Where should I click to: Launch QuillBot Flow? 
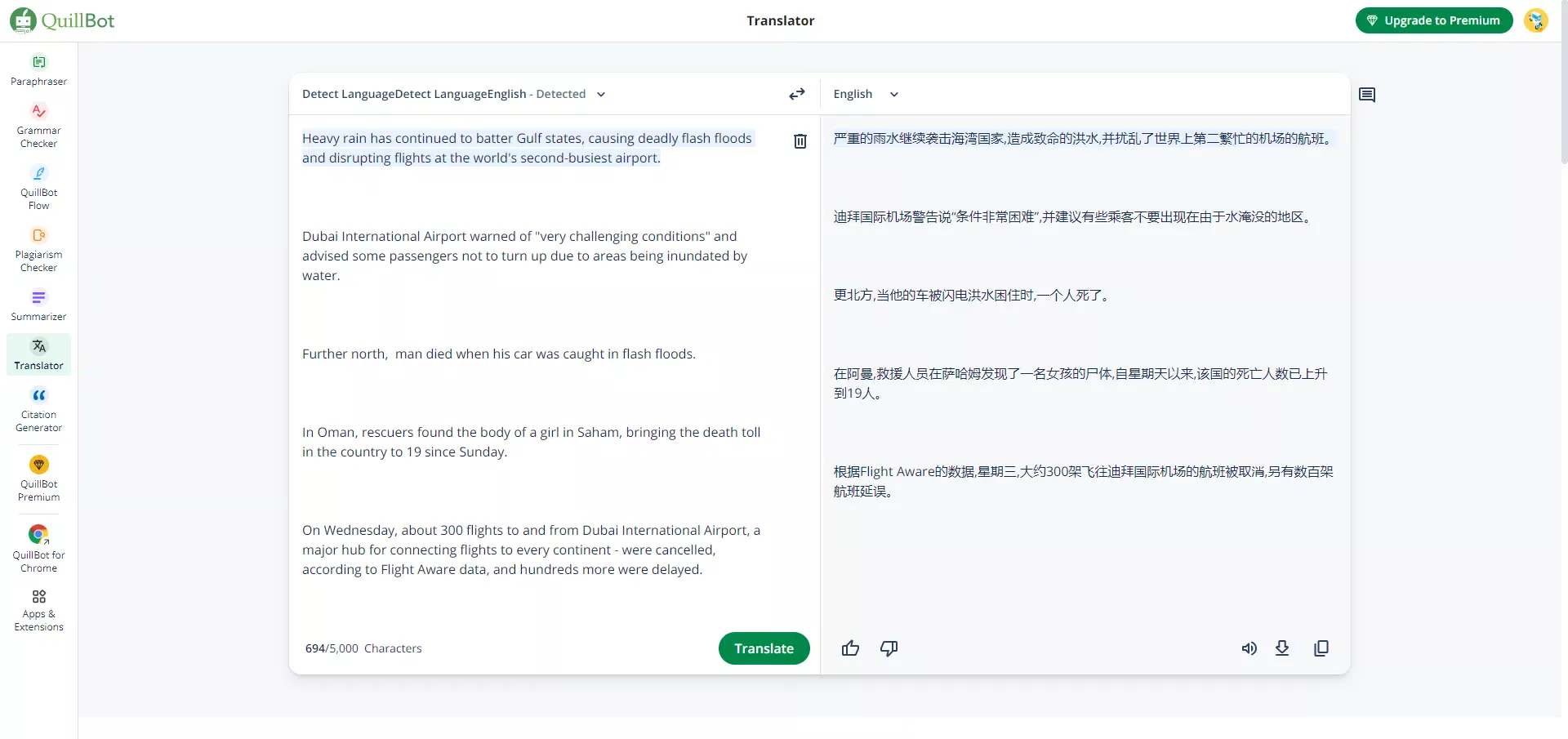[38, 188]
